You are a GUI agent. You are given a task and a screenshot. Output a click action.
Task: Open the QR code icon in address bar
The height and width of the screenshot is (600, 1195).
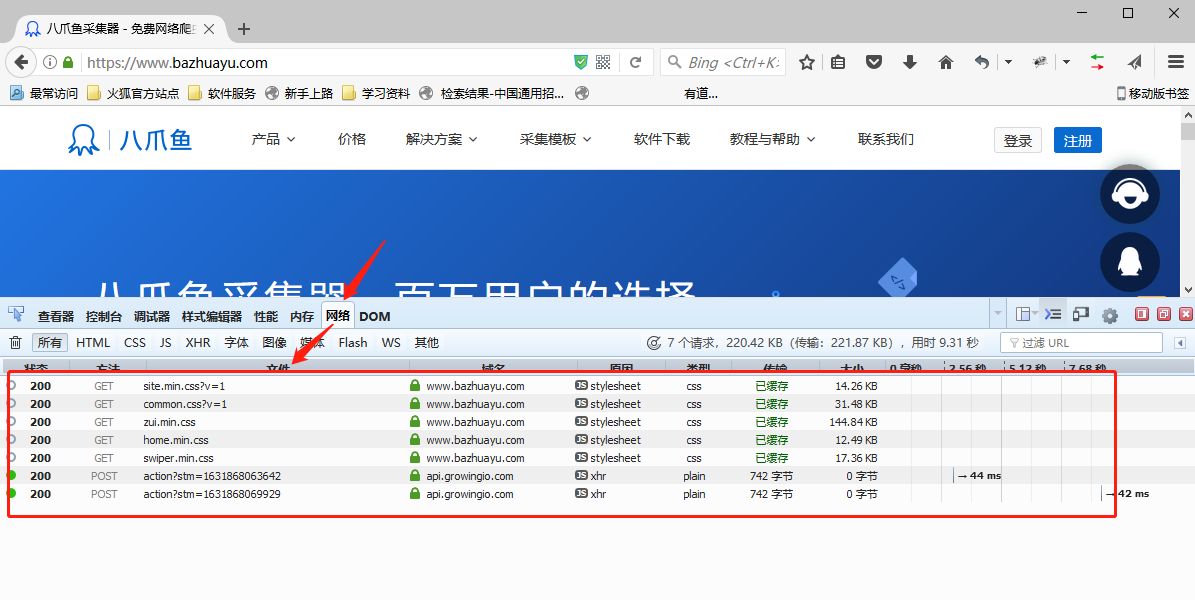click(603, 63)
